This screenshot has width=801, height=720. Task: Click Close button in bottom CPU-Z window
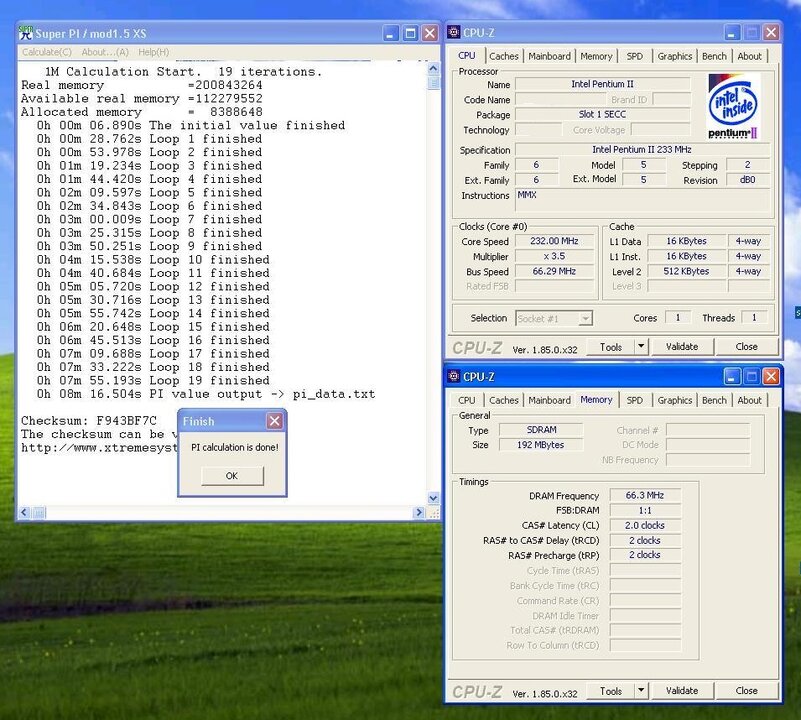point(746,691)
